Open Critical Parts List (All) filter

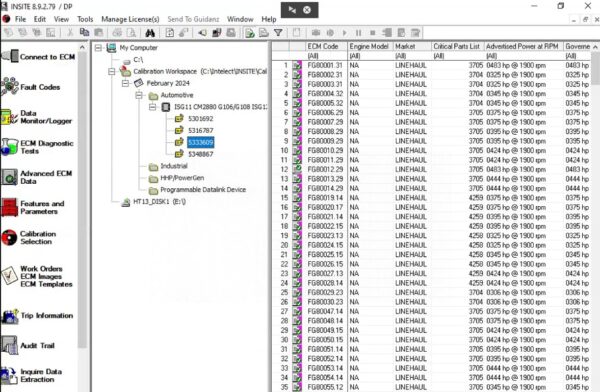457,56
